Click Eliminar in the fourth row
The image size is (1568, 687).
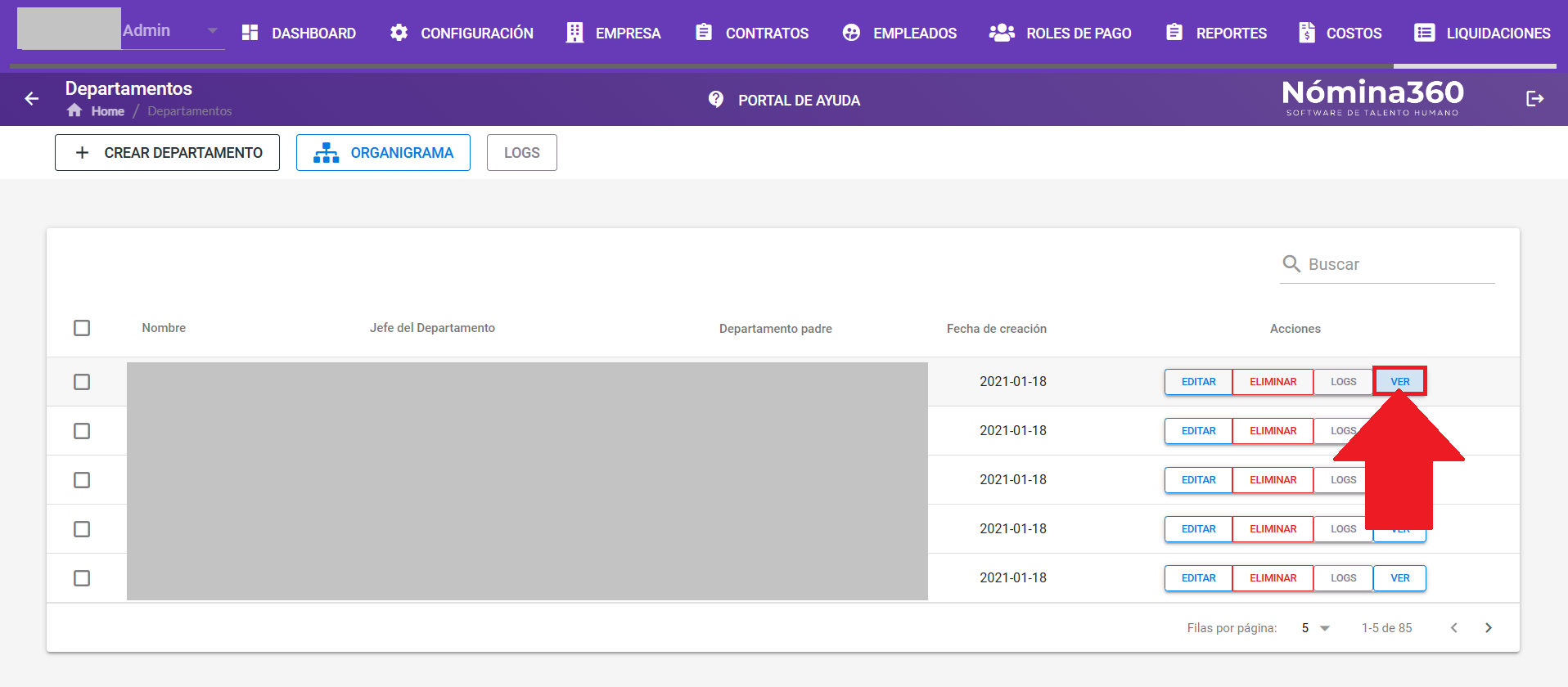[1273, 529]
